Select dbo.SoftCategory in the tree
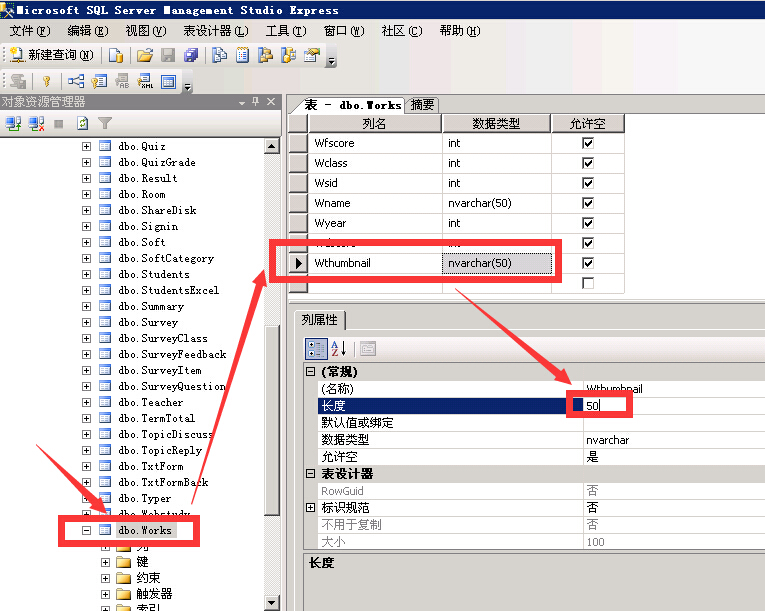The width and height of the screenshot is (765, 611). (166, 259)
